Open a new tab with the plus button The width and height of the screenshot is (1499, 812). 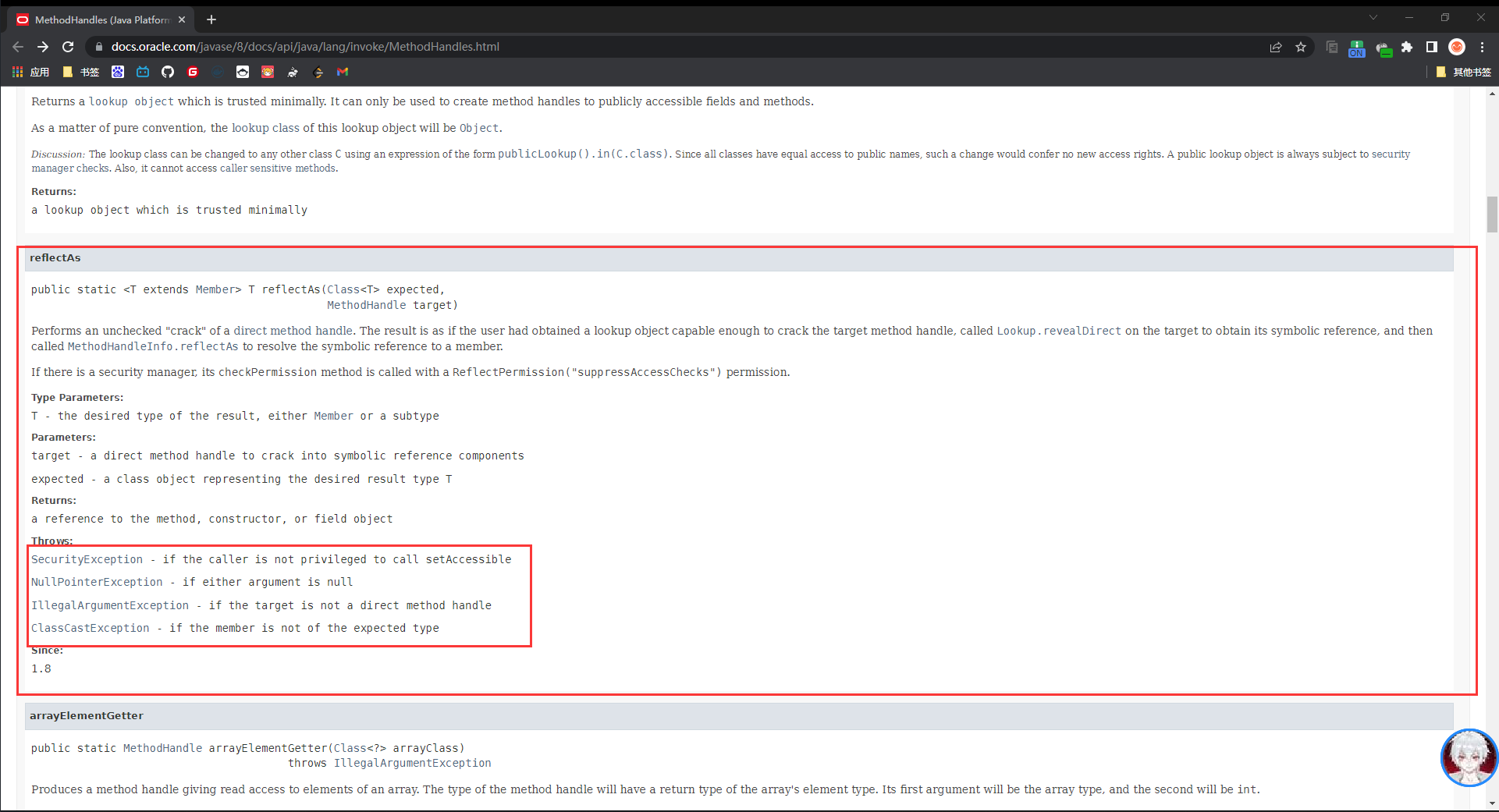(211, 20)
